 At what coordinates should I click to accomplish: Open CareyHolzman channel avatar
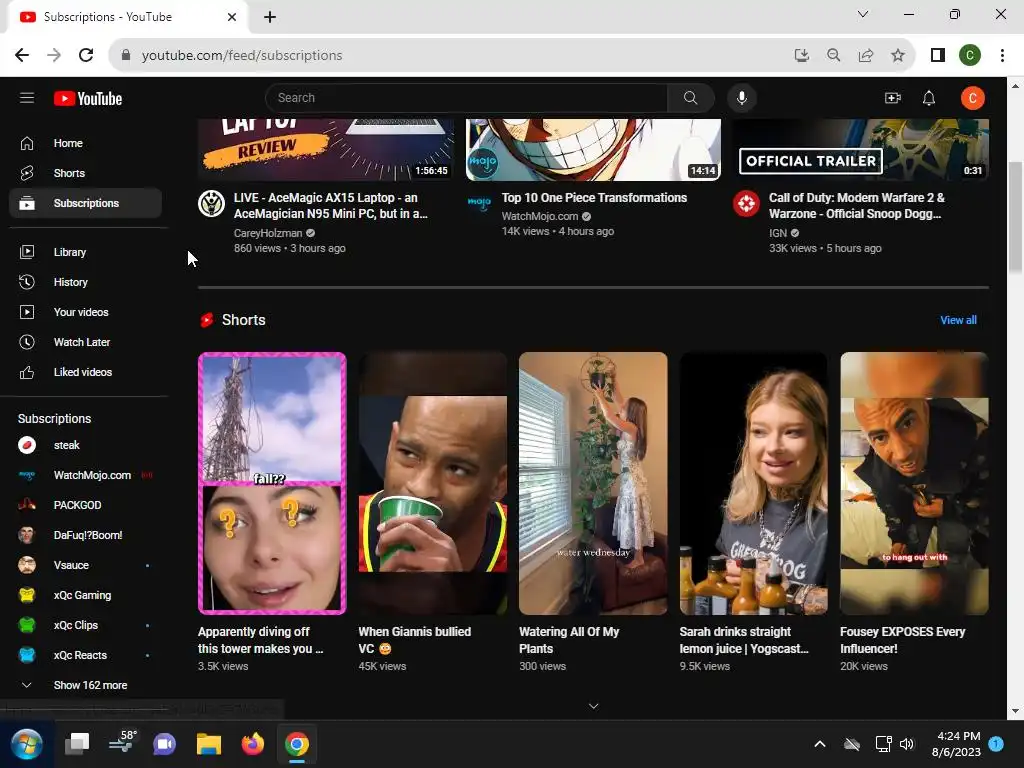pyautogui.click(x=212, y=204)
